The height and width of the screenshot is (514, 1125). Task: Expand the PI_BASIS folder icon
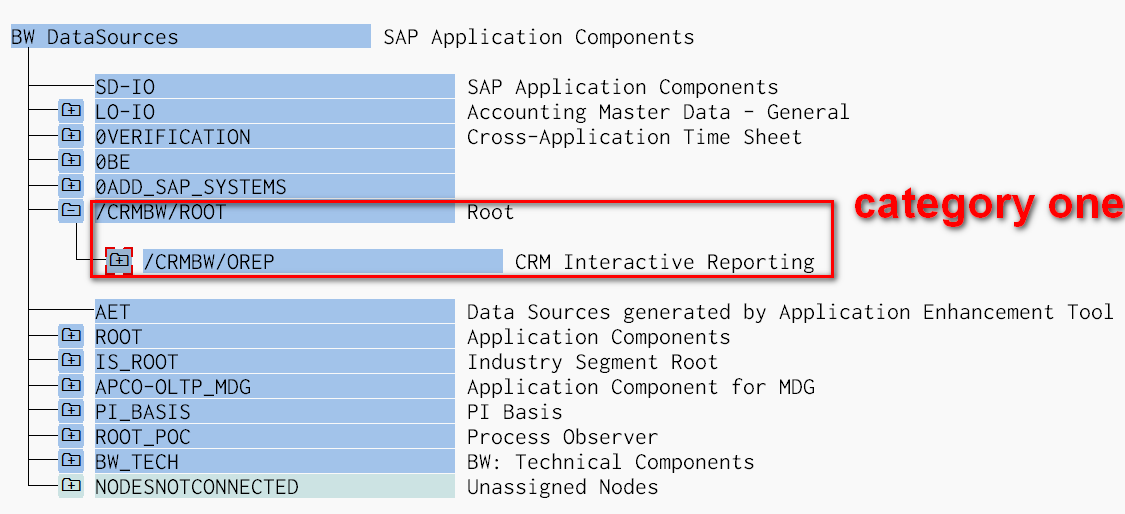point(70,411)
